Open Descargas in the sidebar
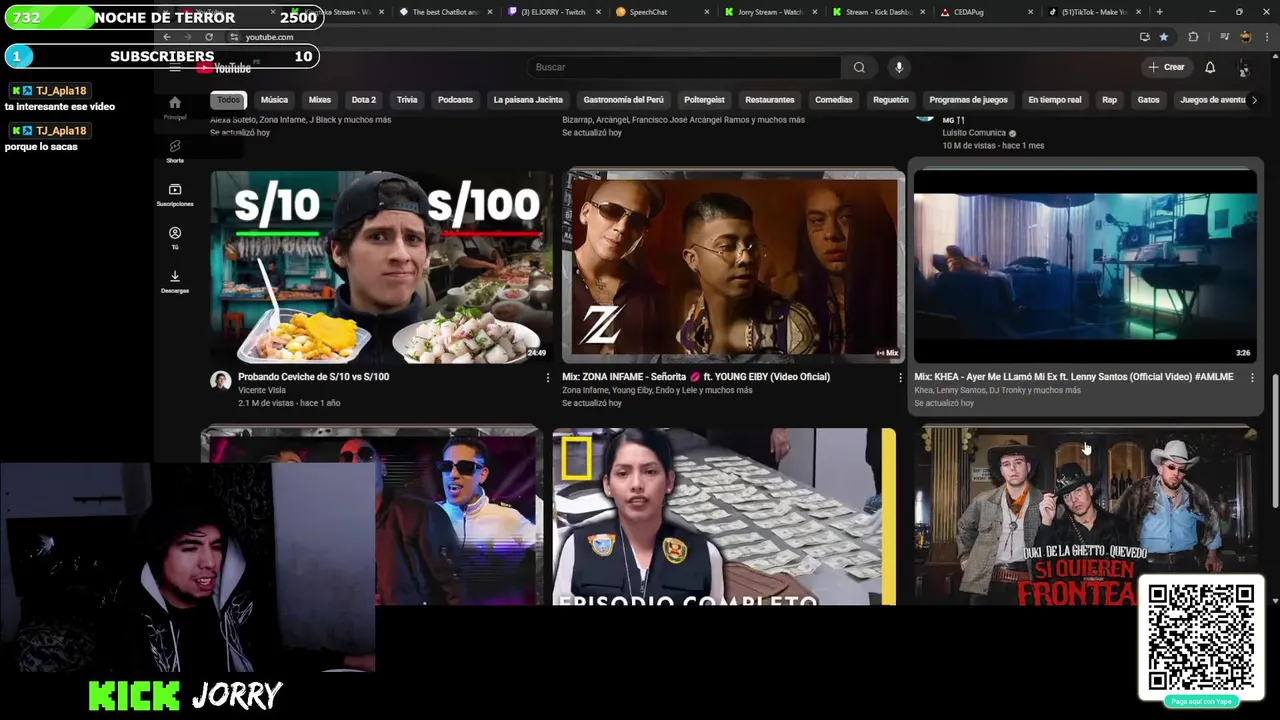Viewport: 1280px width, 720px height. (x=175, y=280)
